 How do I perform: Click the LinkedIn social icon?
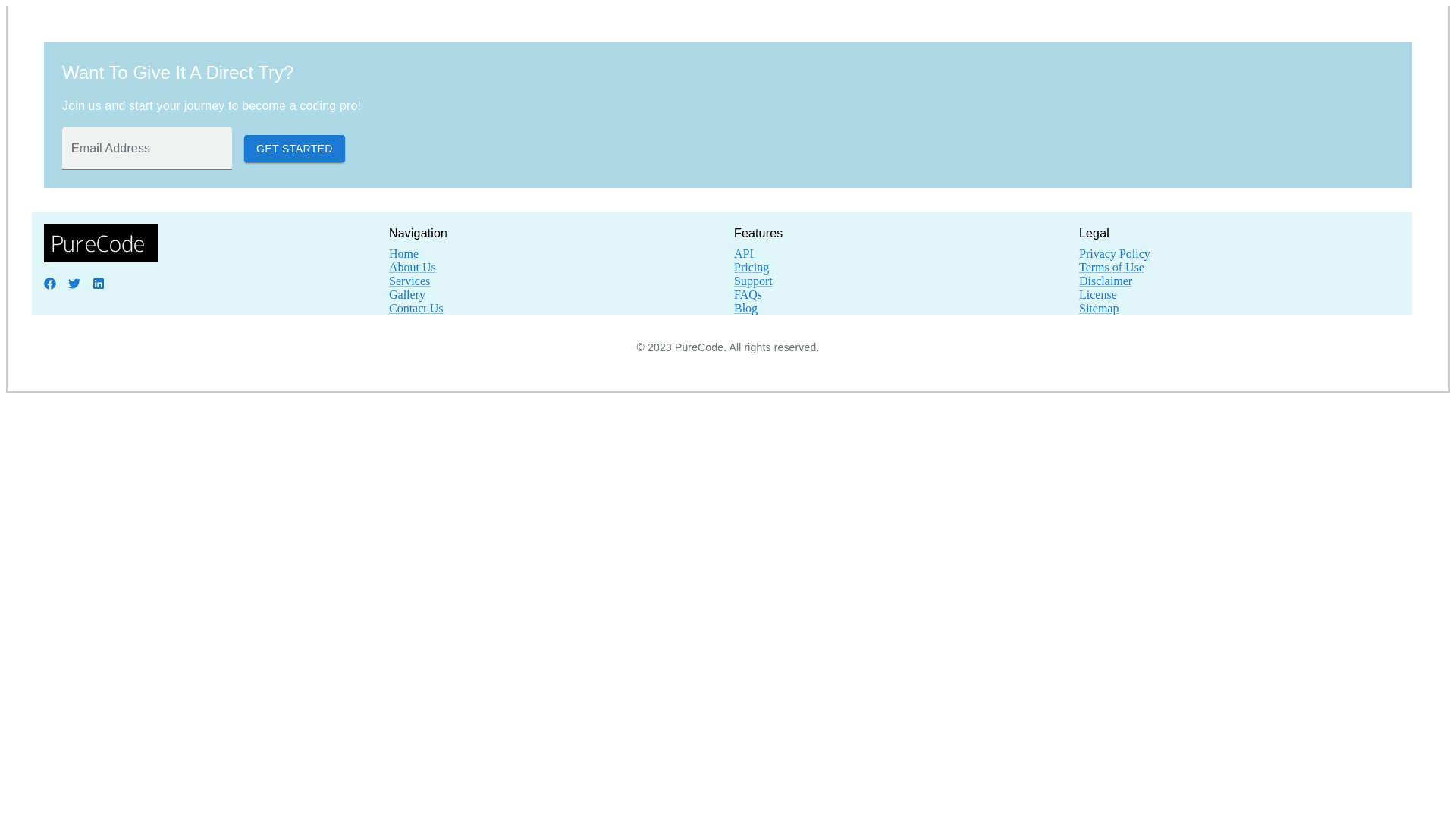pyautogui.click(x=99, y=284)
